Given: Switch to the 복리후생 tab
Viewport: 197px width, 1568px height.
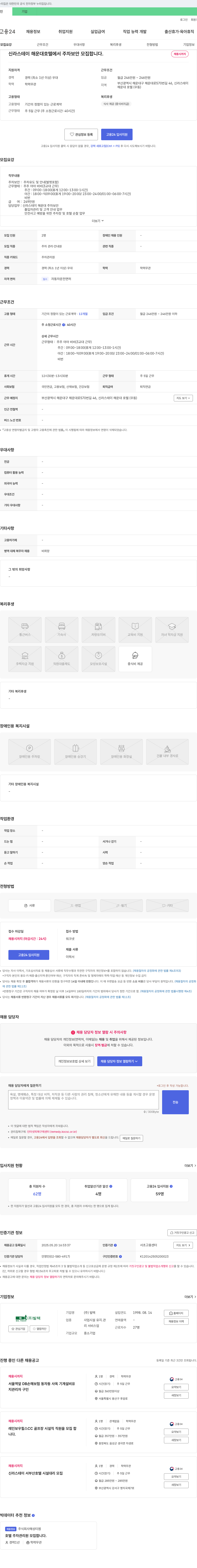Looking at the screenshot, I should [116, 44].
